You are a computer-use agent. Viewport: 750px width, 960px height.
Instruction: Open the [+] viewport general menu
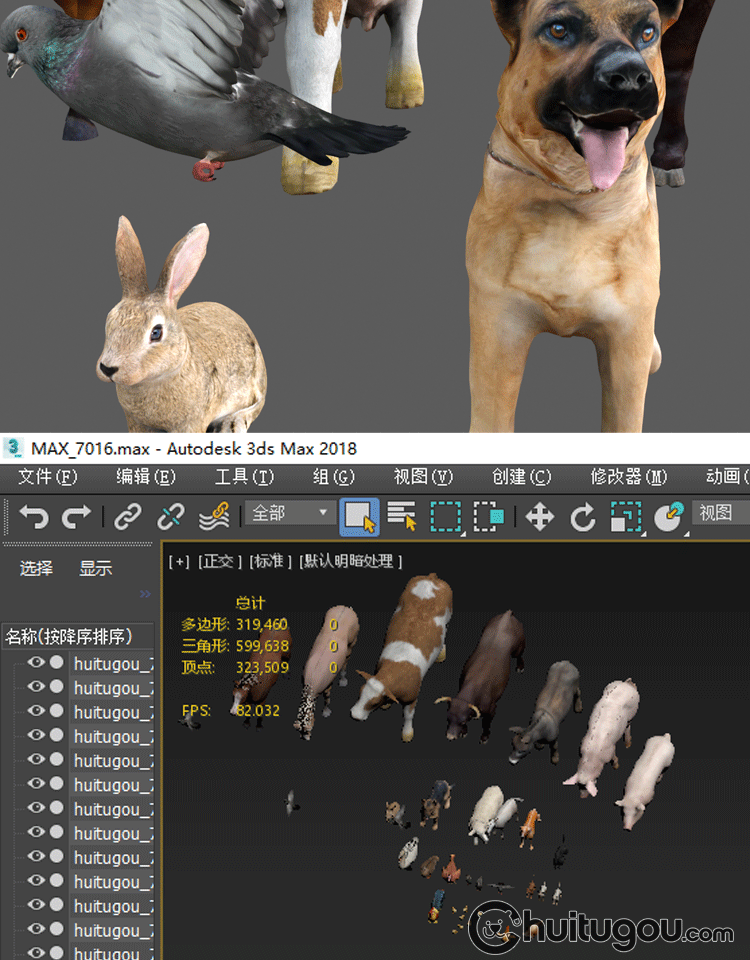coord(179,561)
